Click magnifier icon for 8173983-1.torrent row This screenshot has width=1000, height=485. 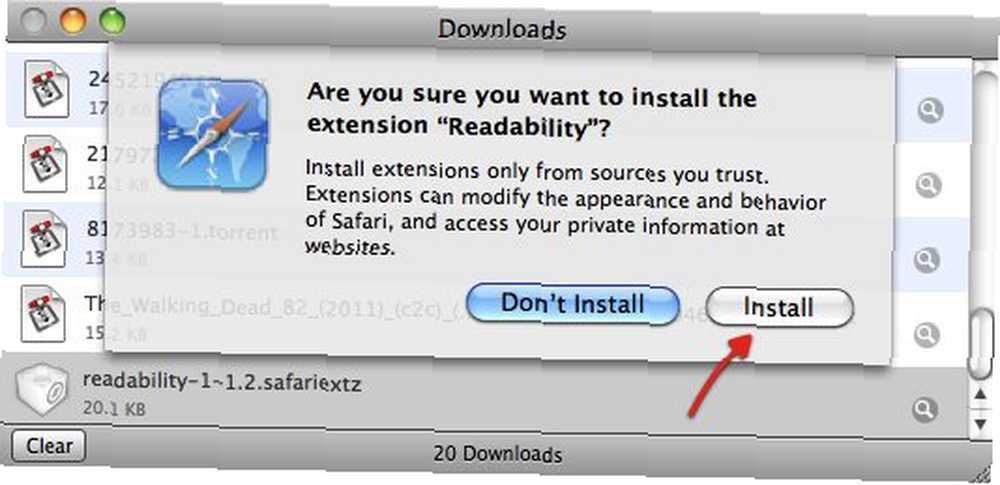927,260
